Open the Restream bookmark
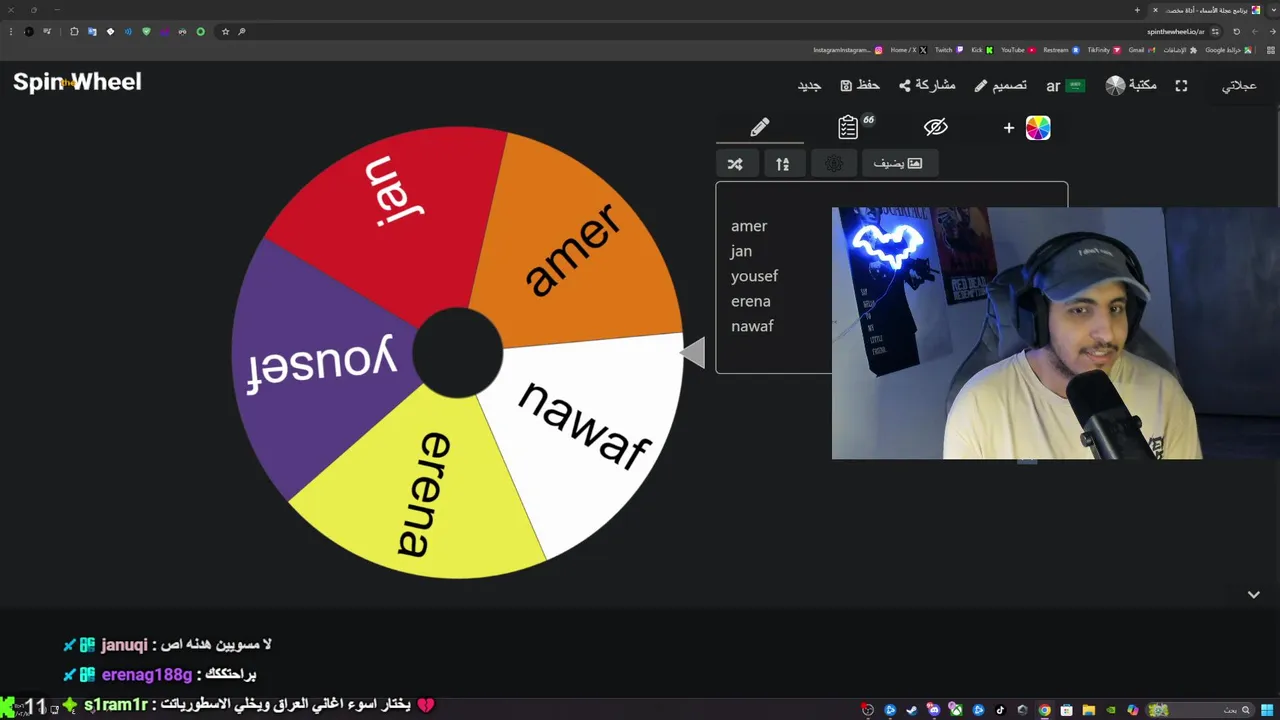 (x=1062, y=50)
